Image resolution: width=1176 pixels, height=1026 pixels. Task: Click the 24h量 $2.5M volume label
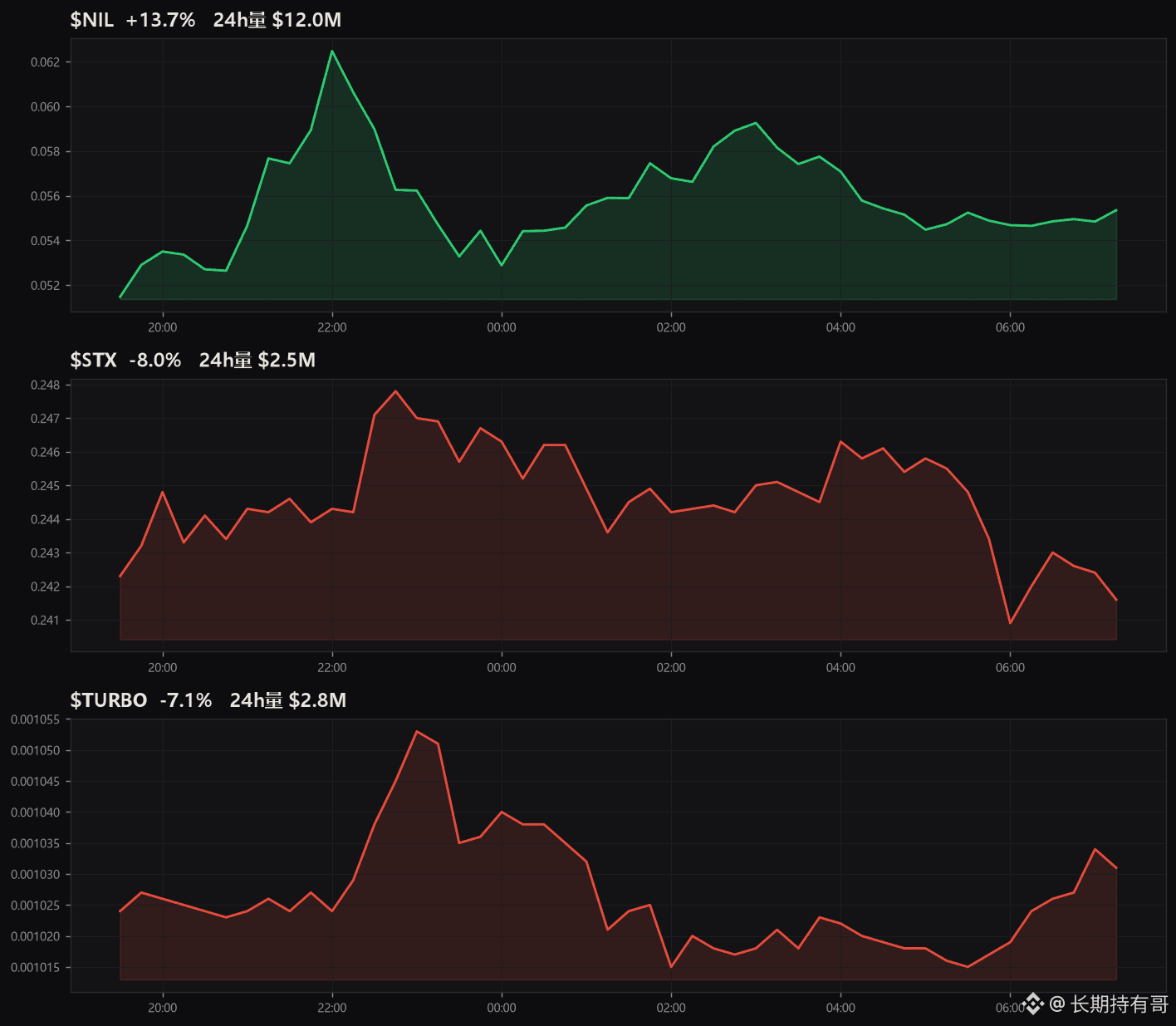257,360
